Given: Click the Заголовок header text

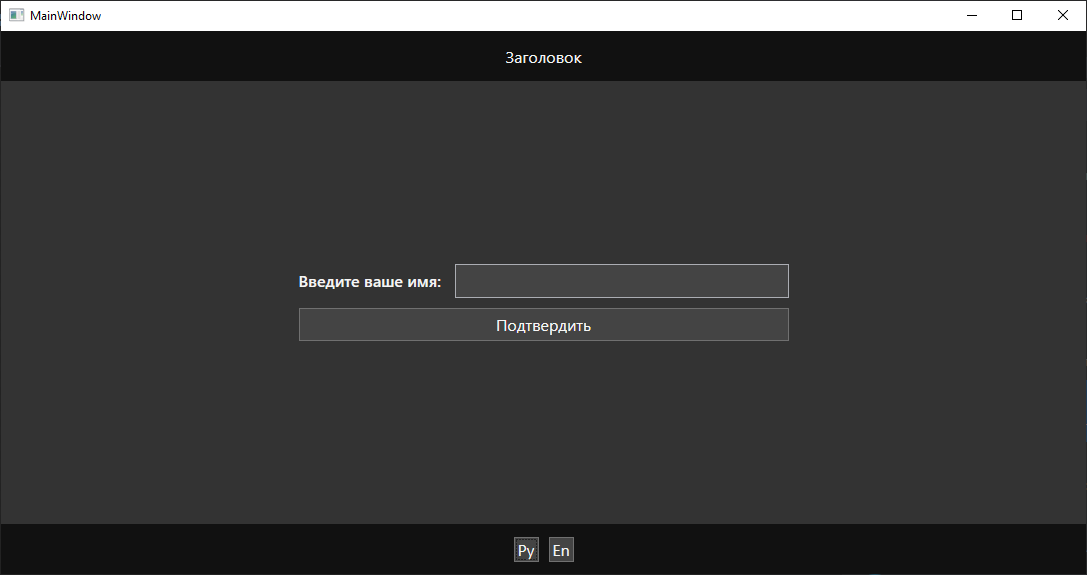Looking at the screenshot, I should 544,58.
